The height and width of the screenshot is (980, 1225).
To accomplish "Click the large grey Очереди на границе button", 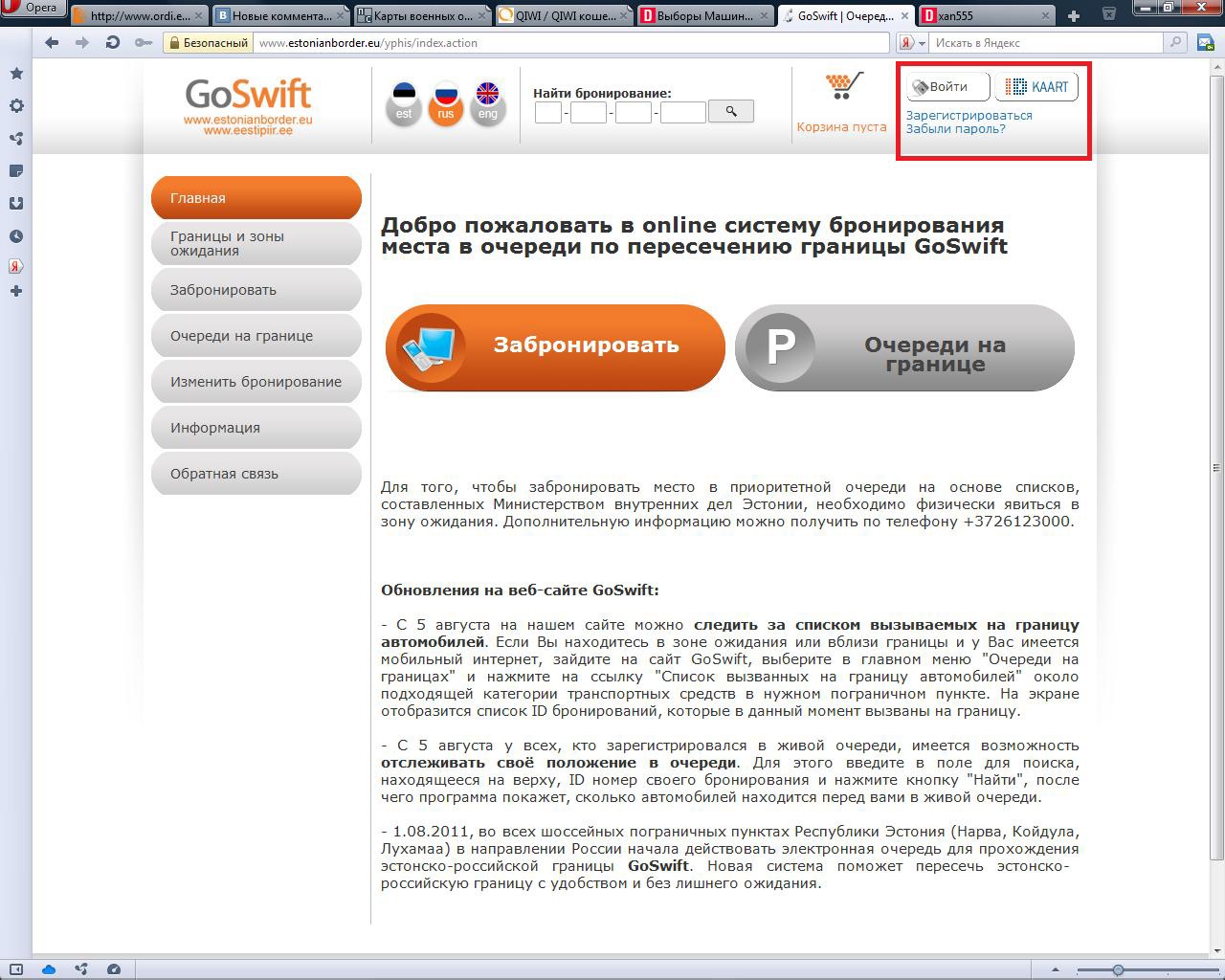I will pyautogui.click(x=904, y=346).
